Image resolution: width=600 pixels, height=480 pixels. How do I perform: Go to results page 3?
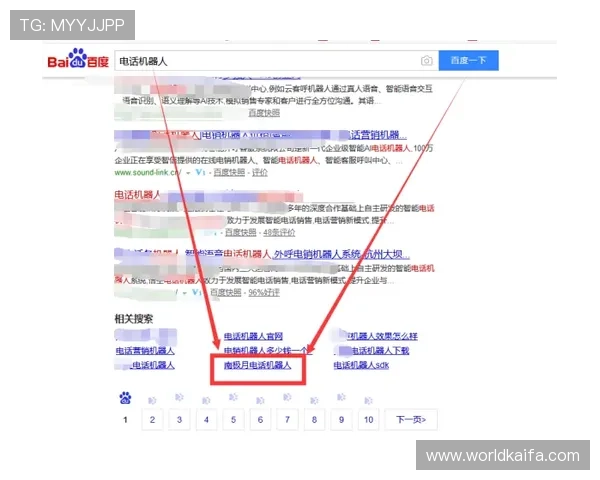179,420
